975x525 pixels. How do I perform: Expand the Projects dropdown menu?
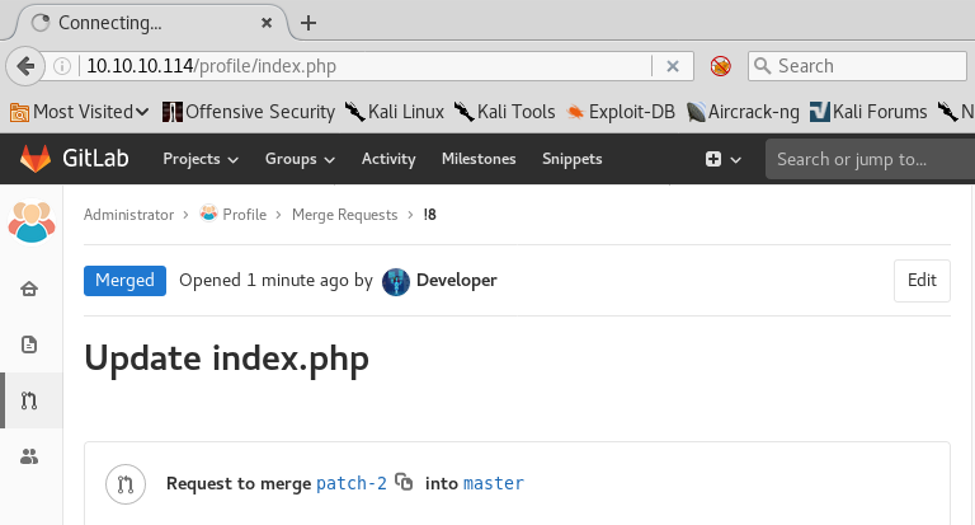[200, 159]
